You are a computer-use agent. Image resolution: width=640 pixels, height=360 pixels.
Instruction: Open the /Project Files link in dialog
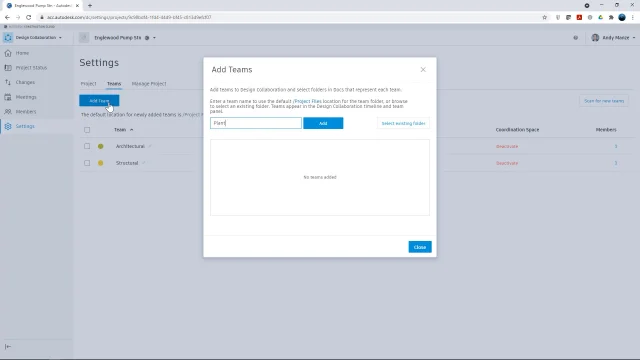[307, 101]
